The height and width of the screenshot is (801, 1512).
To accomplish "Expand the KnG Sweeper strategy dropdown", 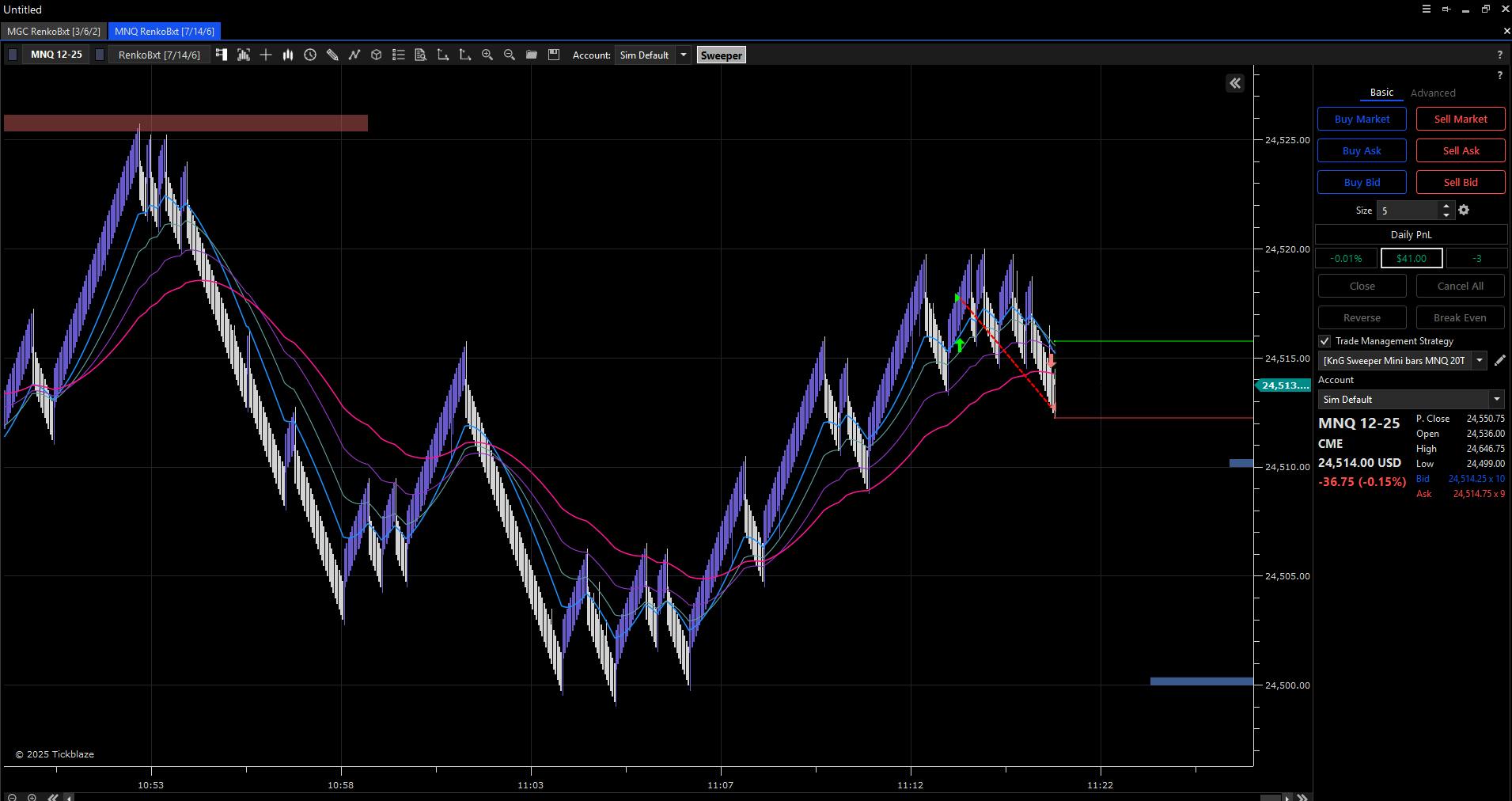I will click(x=1479, y=360).
